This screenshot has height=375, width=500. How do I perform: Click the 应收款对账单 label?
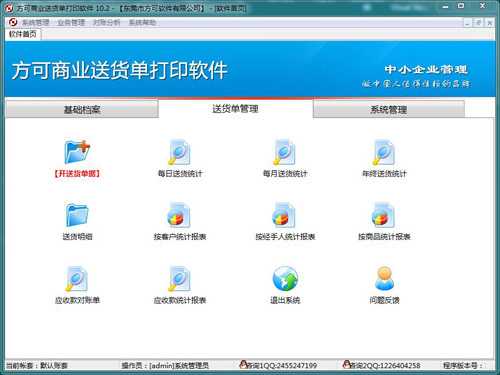[x=77, y=300]
